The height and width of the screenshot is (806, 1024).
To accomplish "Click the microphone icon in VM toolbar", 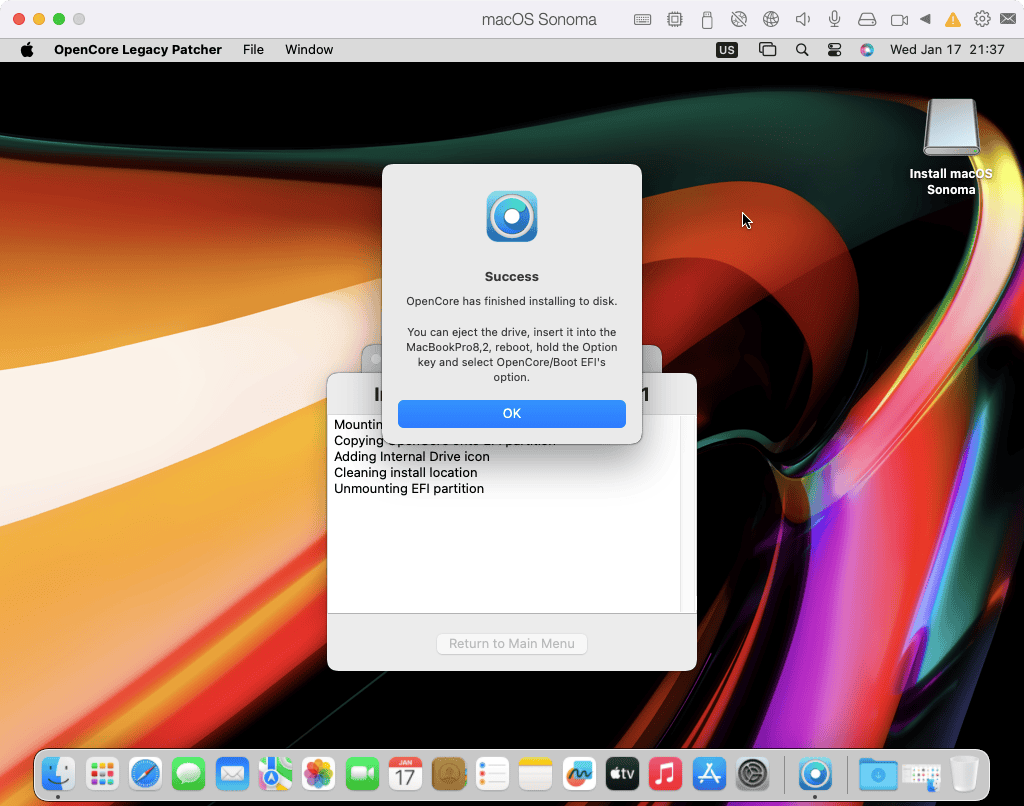I will click(x=834, y=19).
